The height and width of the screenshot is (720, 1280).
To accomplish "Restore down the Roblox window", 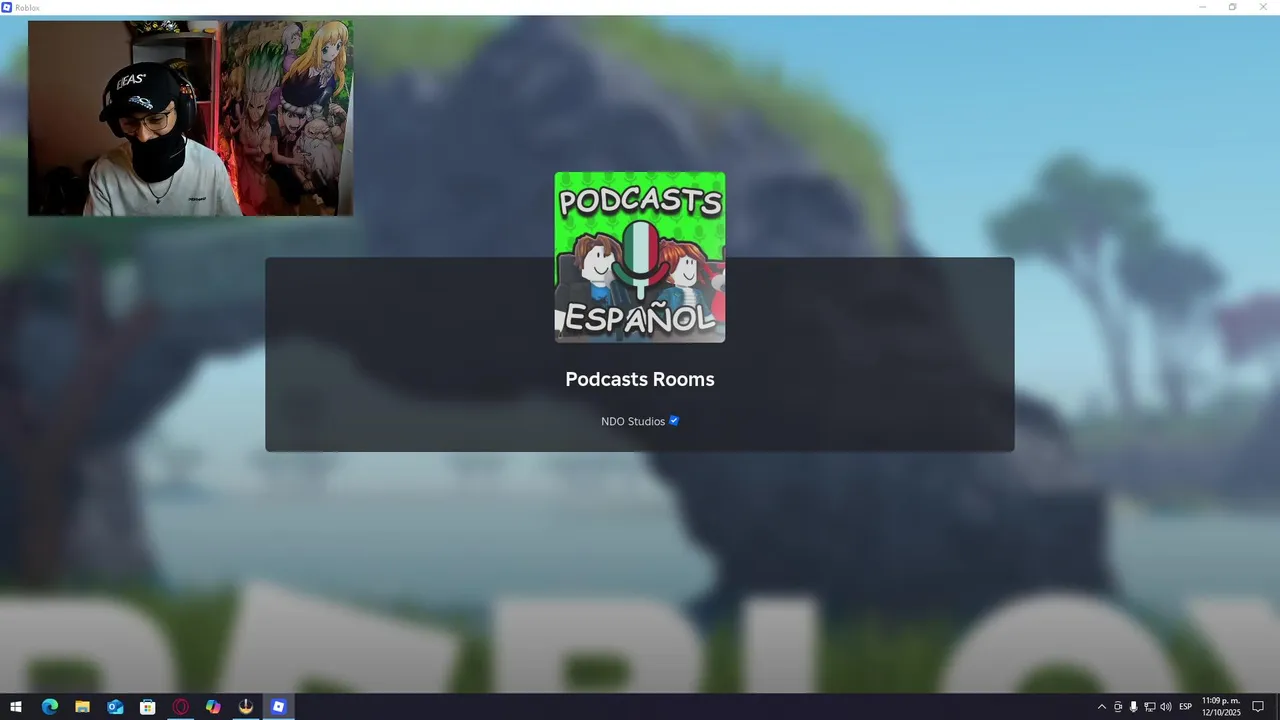I will click(x=1232, y=7).
